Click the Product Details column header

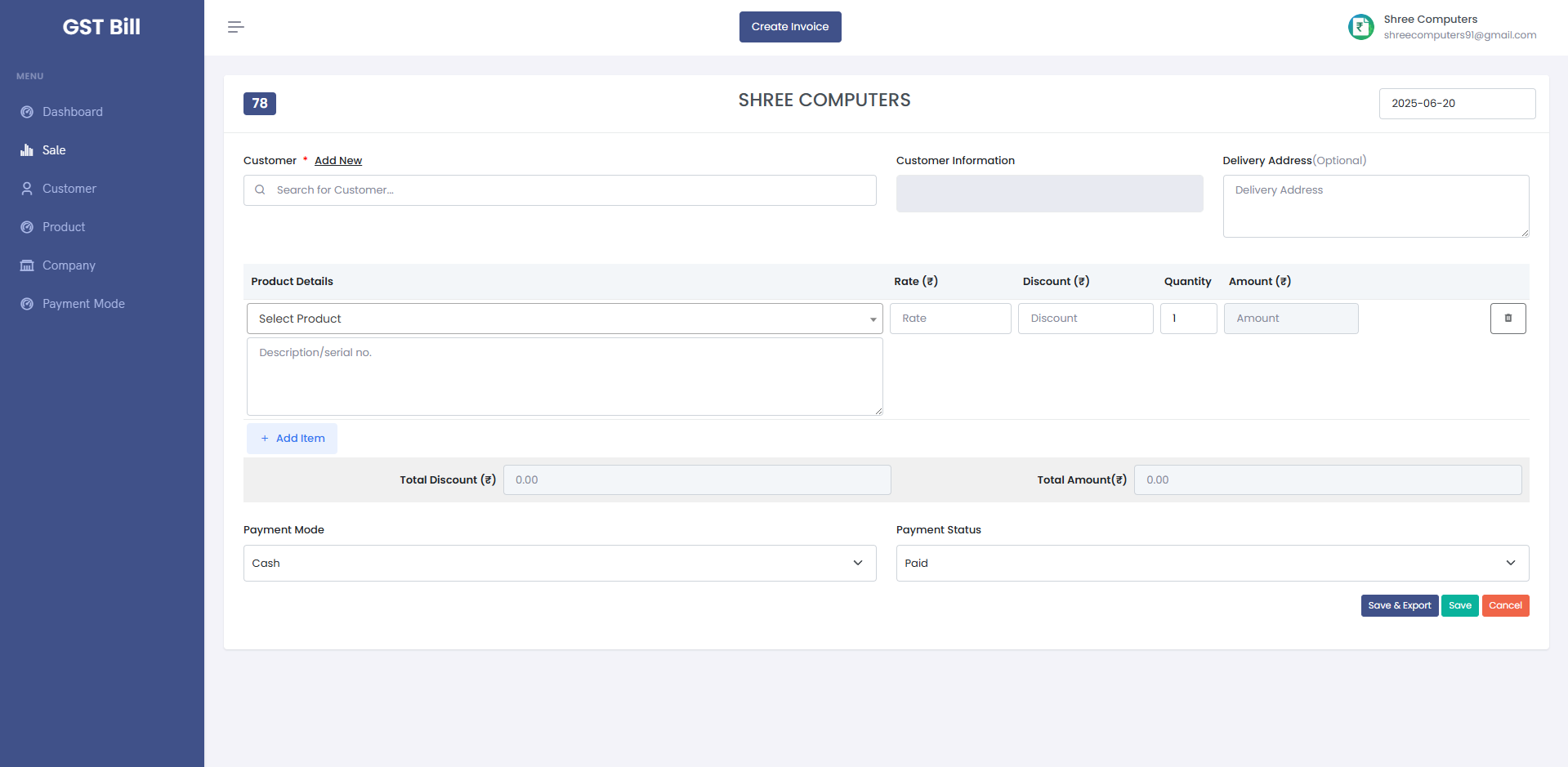tap(292, 282)
